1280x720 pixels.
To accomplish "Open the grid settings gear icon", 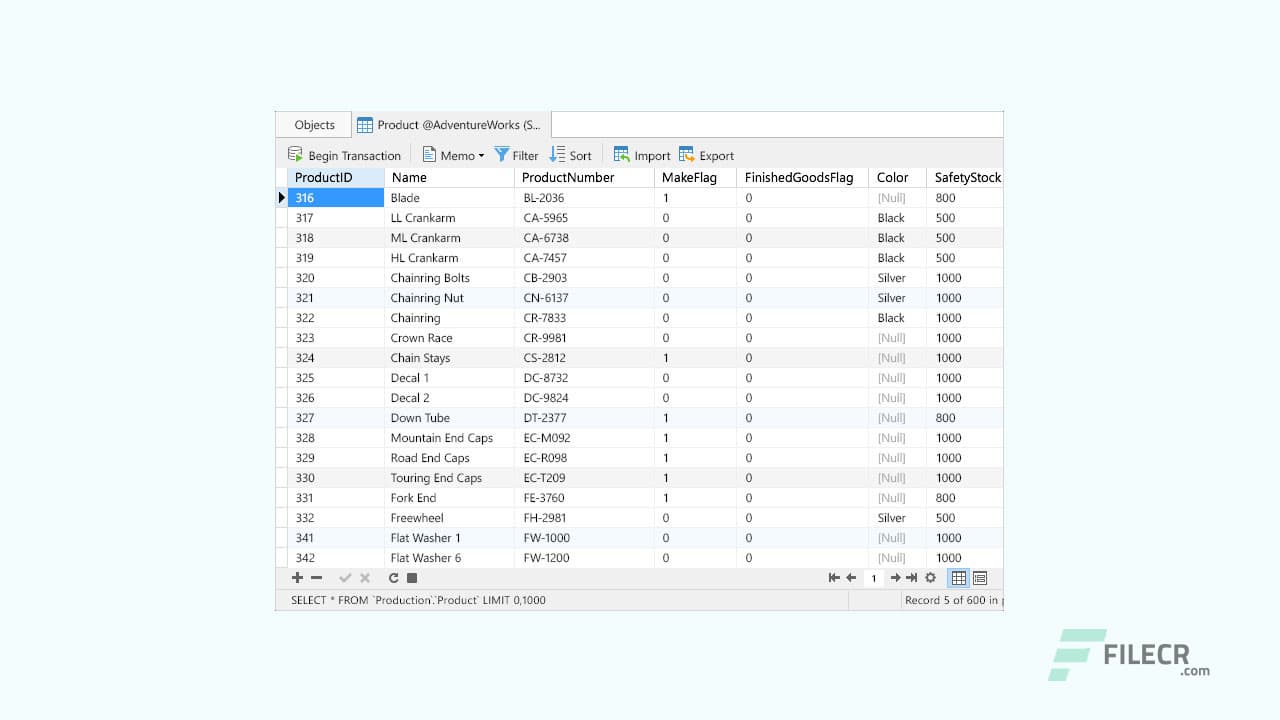I will coord(931,578).
